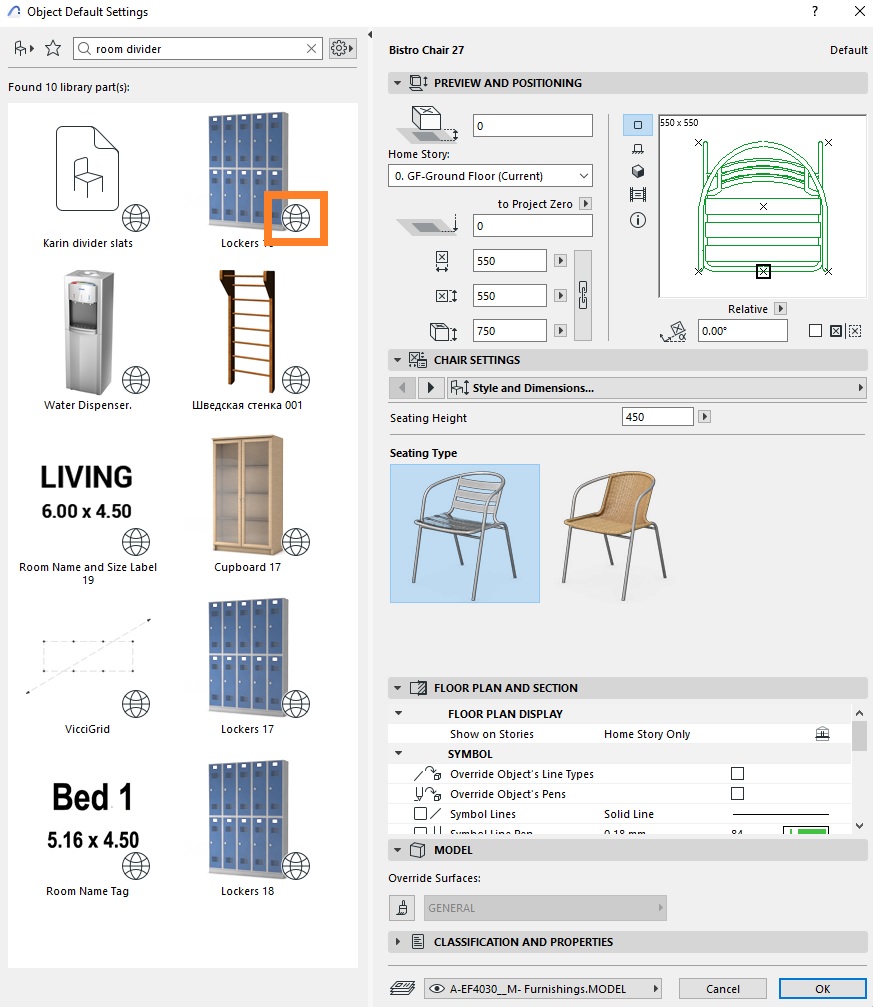Open A-EF4030 Furnishings layer dropdown
The image size is (873, 1007).
(x=543, y=989)
